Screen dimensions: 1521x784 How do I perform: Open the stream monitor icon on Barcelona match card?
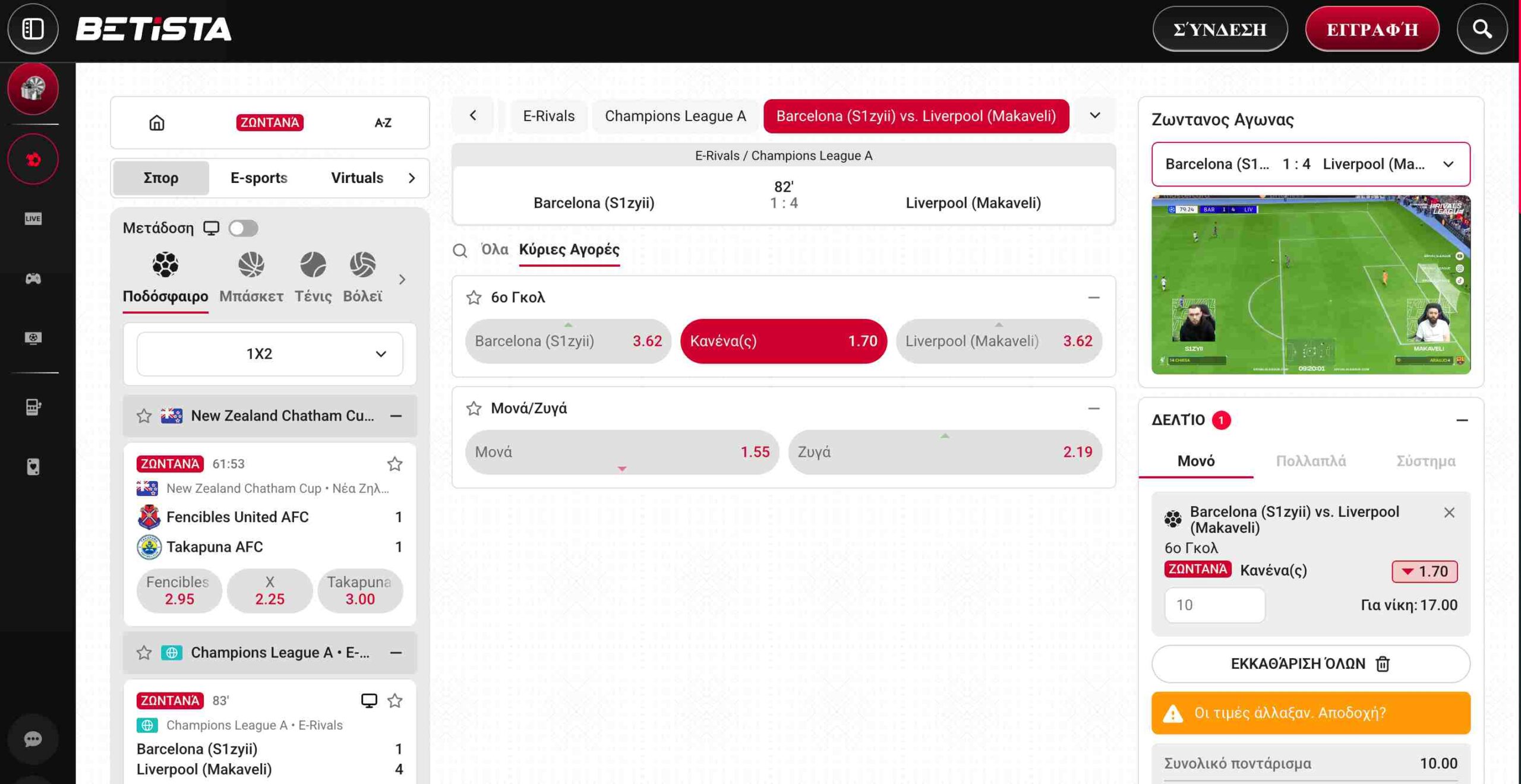369,700
